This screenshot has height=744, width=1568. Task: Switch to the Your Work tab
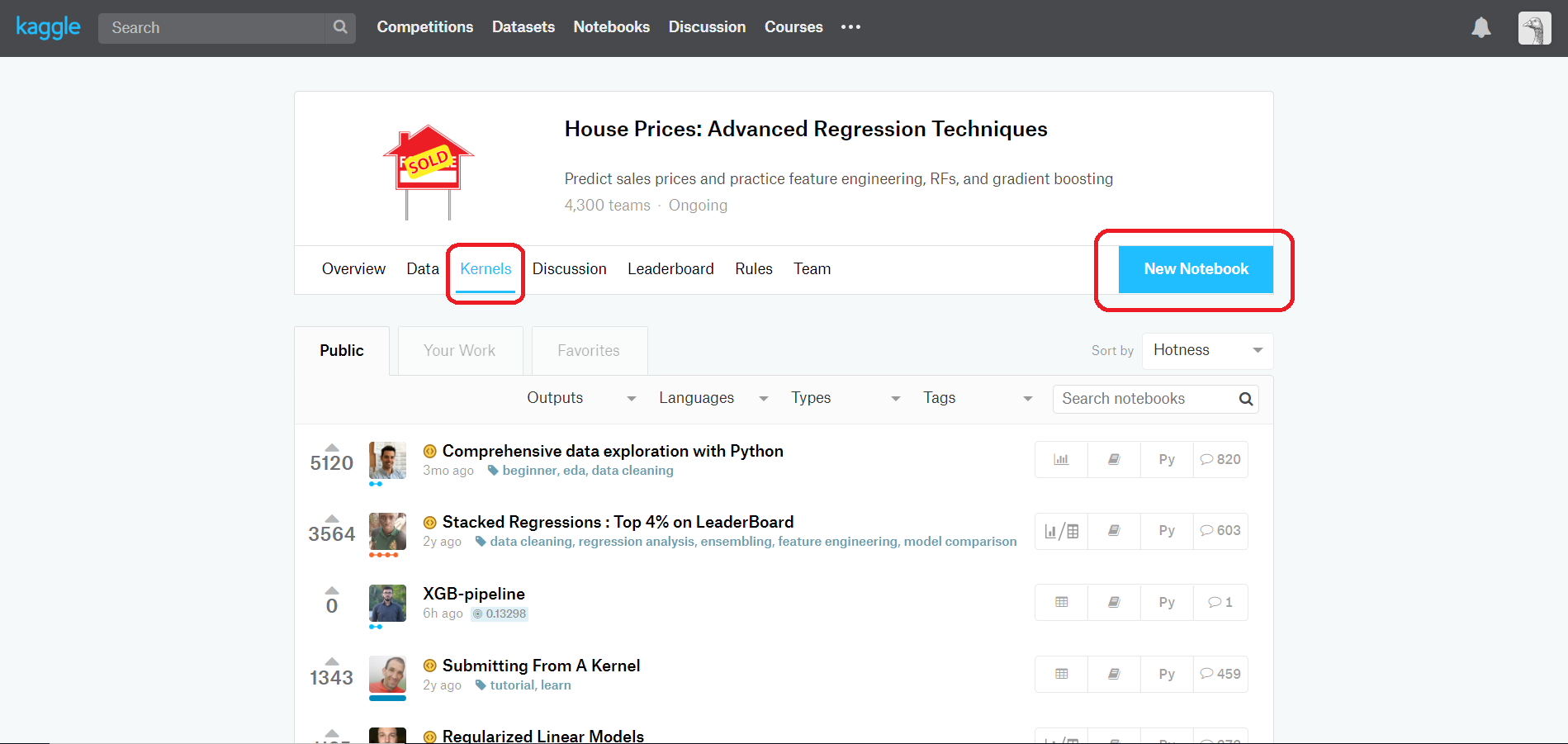(x=459, y=350)
